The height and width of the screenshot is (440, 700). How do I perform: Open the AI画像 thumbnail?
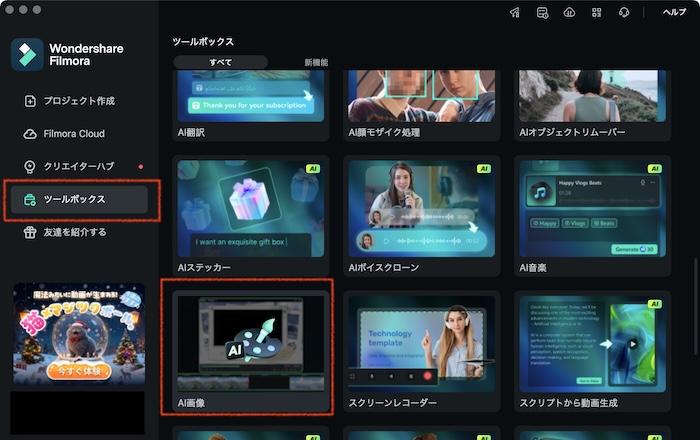[251, 343]
